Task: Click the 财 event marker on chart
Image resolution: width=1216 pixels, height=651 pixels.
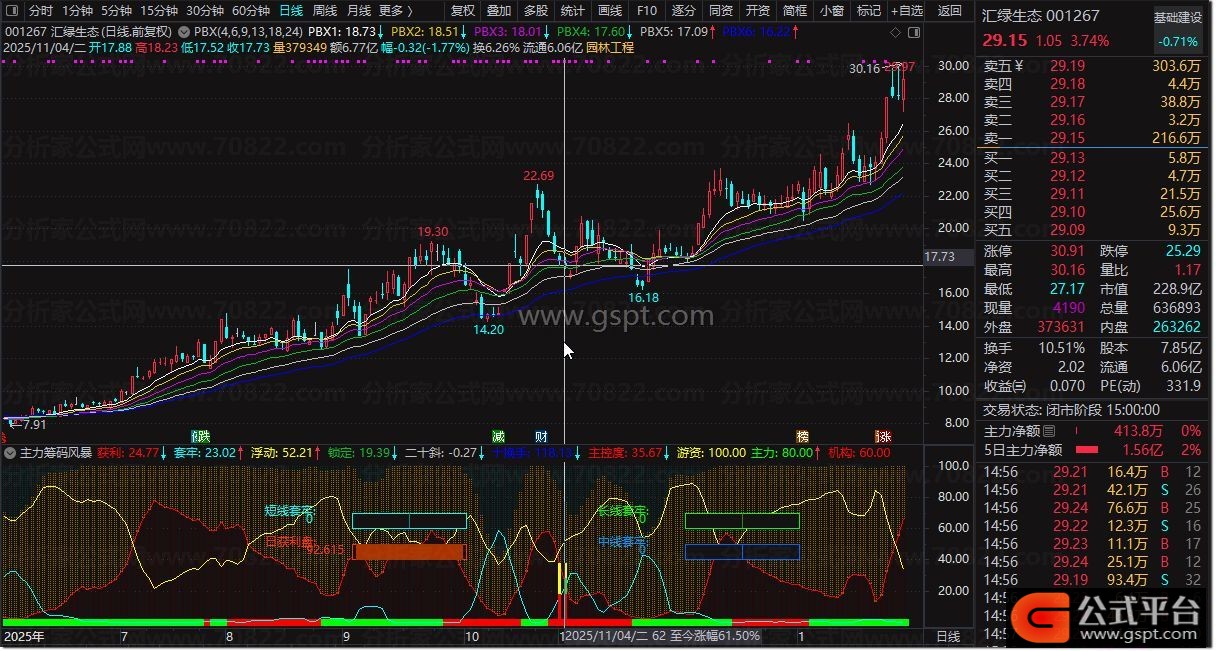Action: [x=541, y=436]
